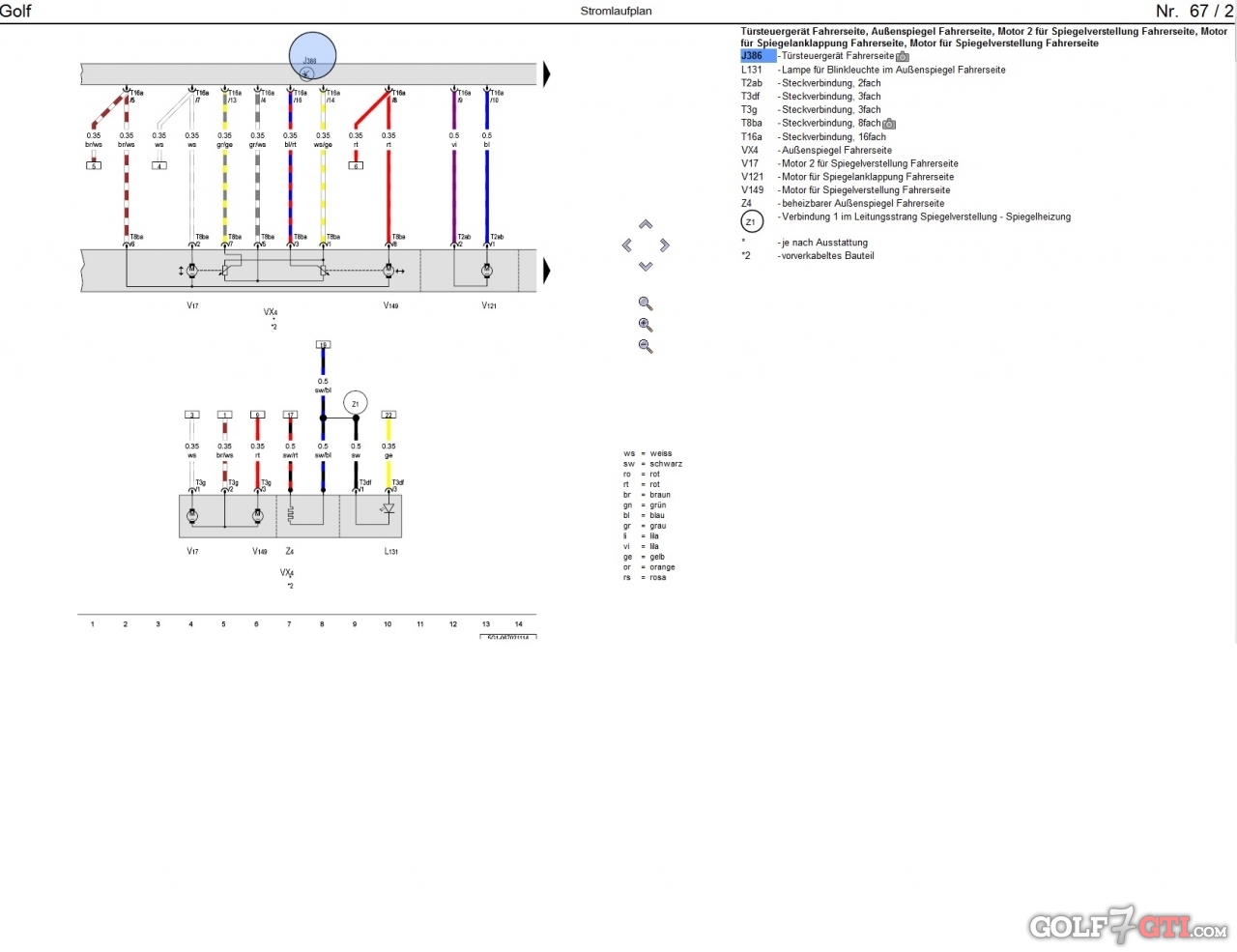Pan the diagram down with the down arrow
Image resolution: width=1237 pixels, height=952 pixels.
coord(646,266)
